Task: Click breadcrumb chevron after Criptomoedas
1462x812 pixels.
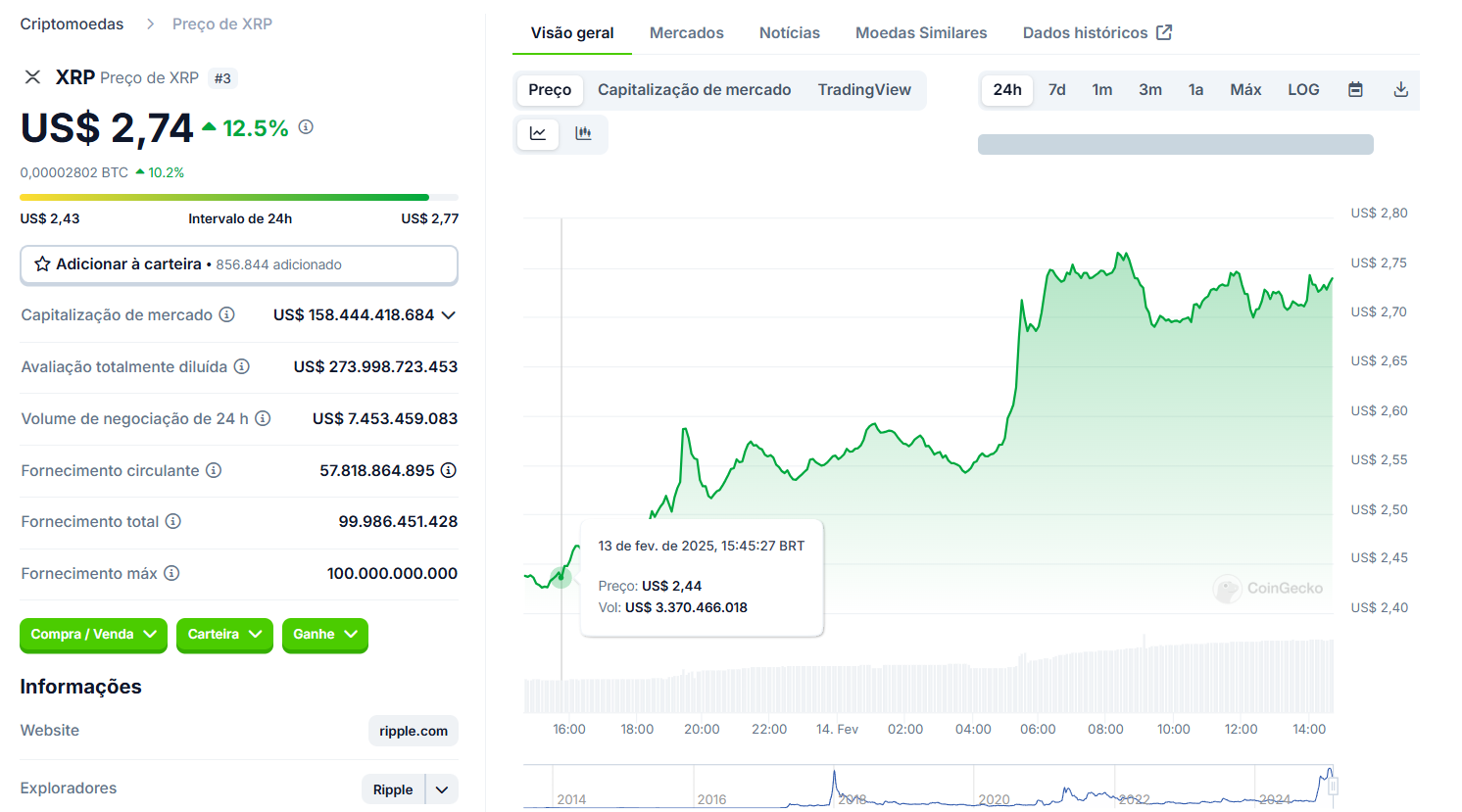Action: tap(150, 24)
